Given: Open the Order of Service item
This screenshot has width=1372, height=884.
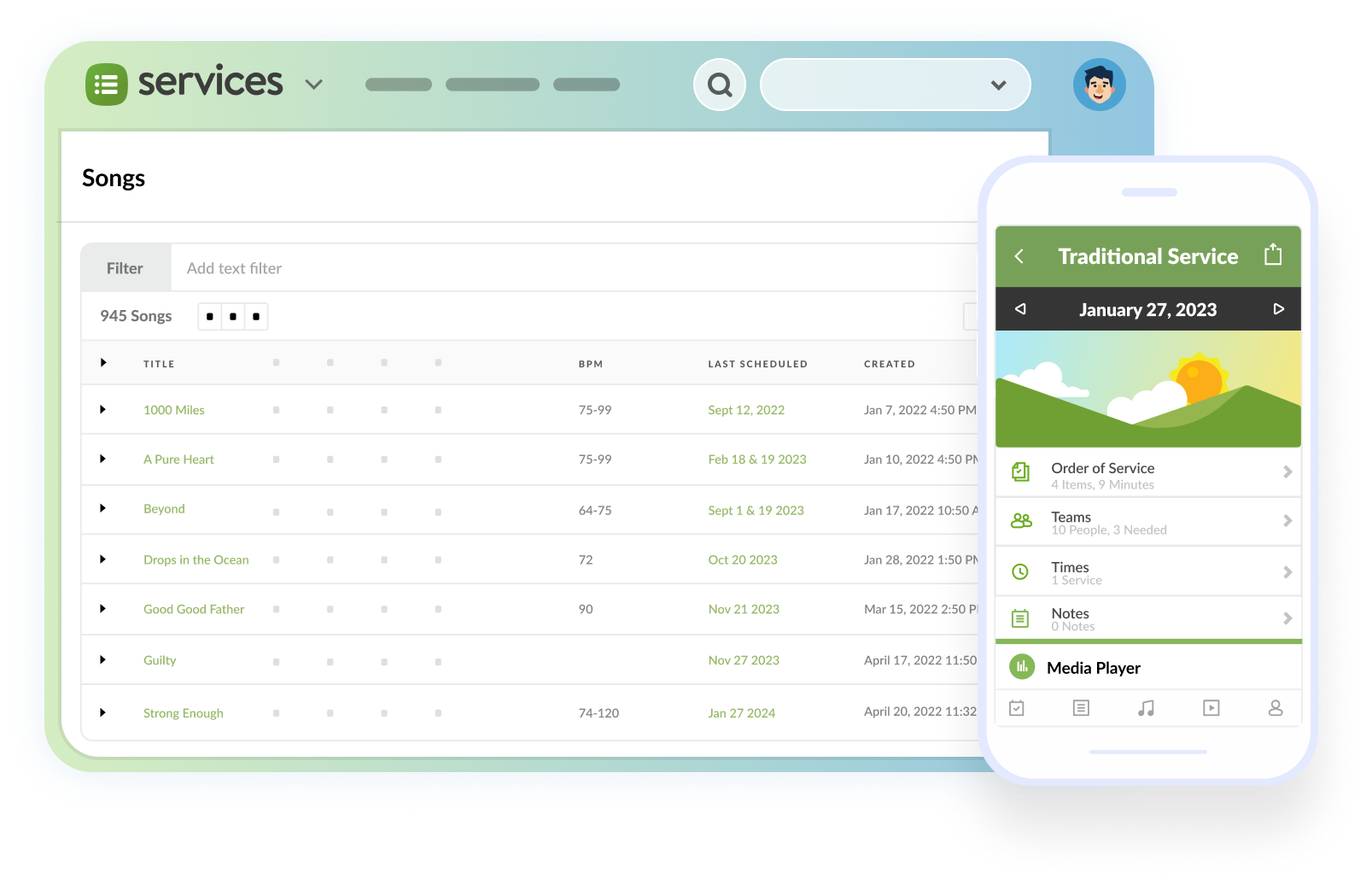Looking at the screenshot, I should click(1147, 474).
